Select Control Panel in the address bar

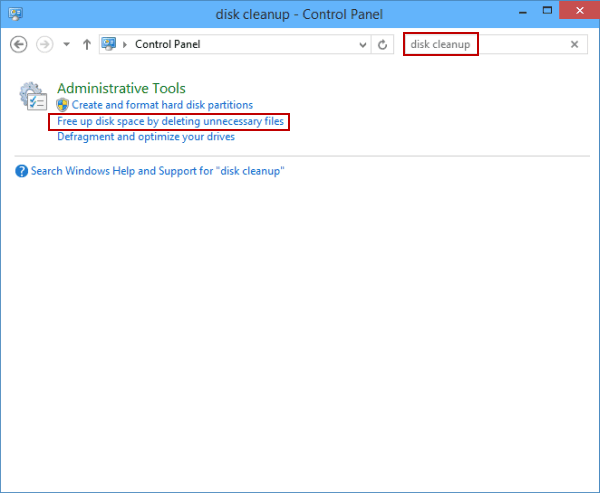click(168, 44)
